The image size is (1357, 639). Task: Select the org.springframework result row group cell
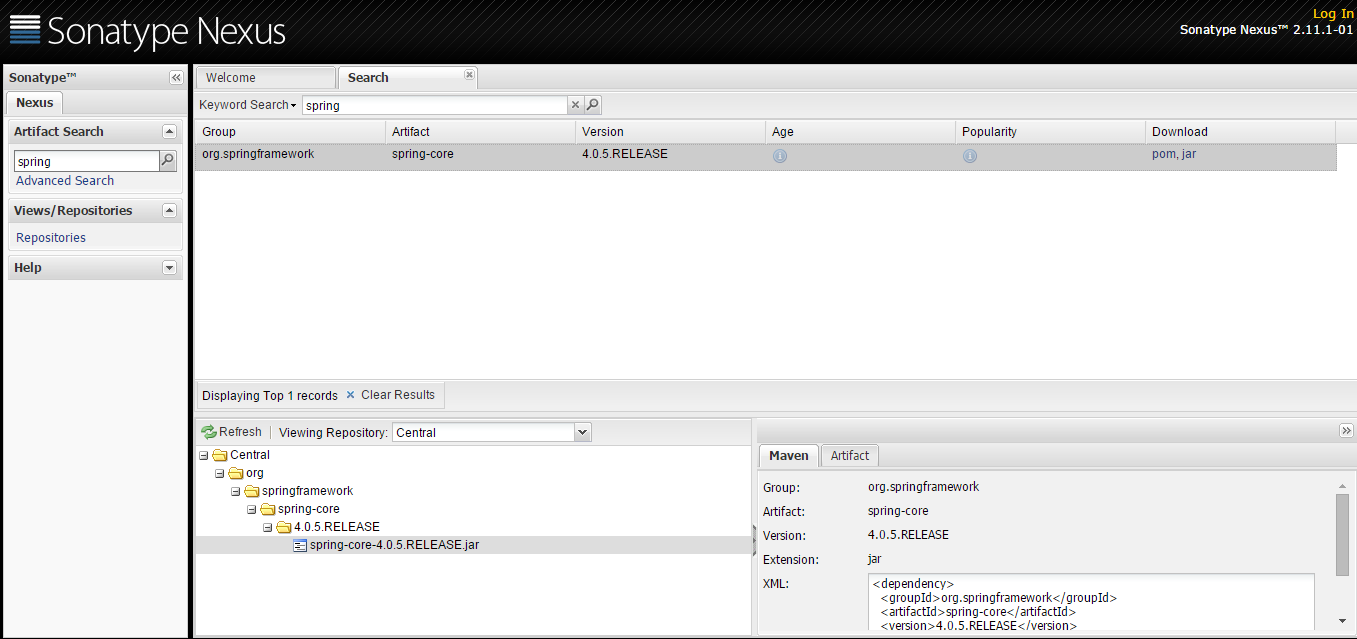coord(258,154)
